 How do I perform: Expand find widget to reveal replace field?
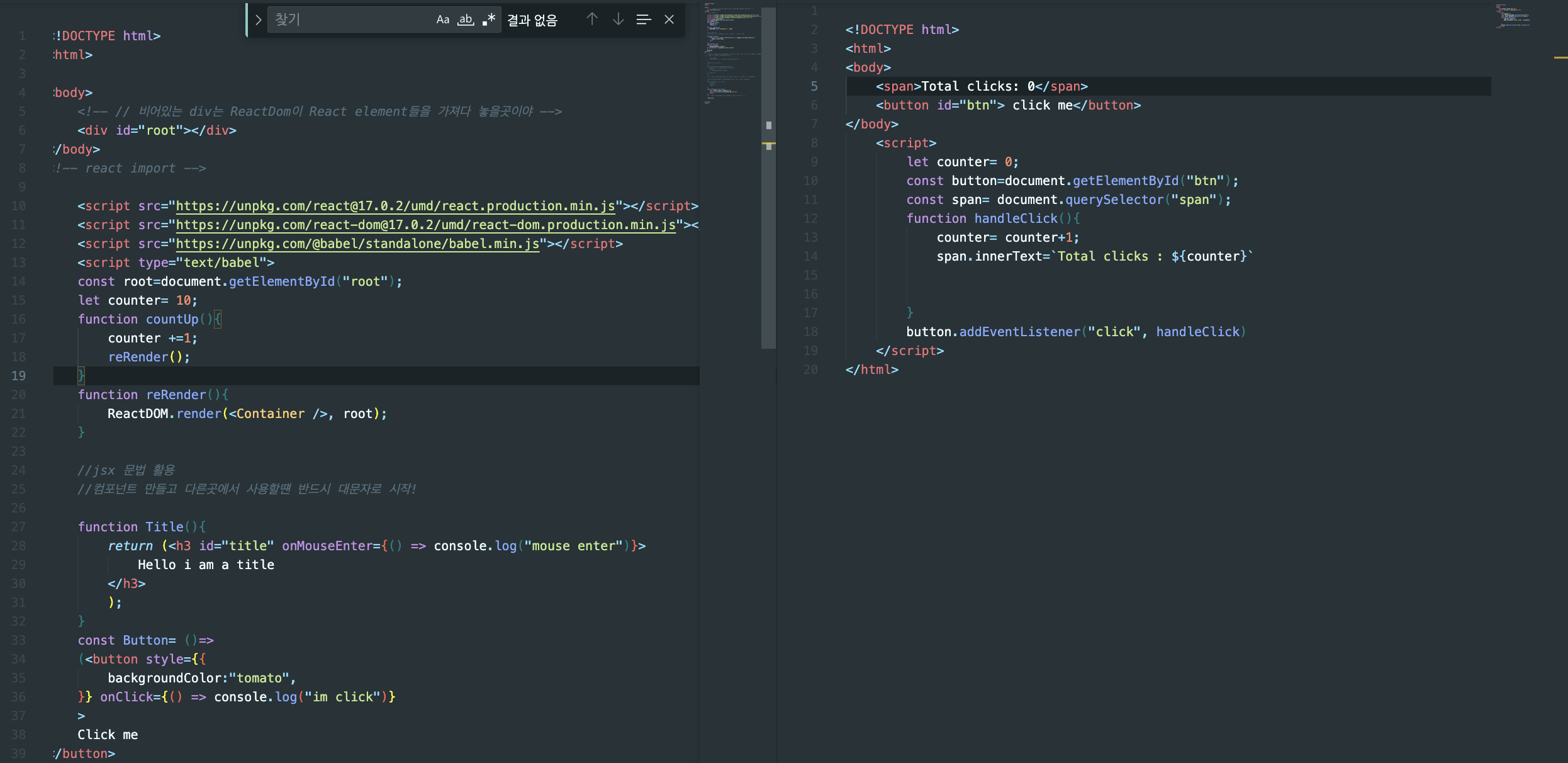258,20
